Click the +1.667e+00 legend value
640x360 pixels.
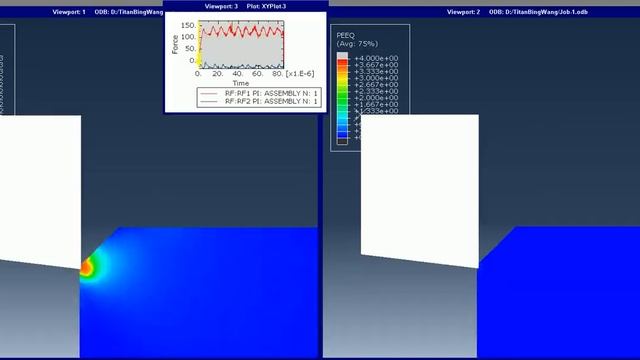click(x=376, y=104)
